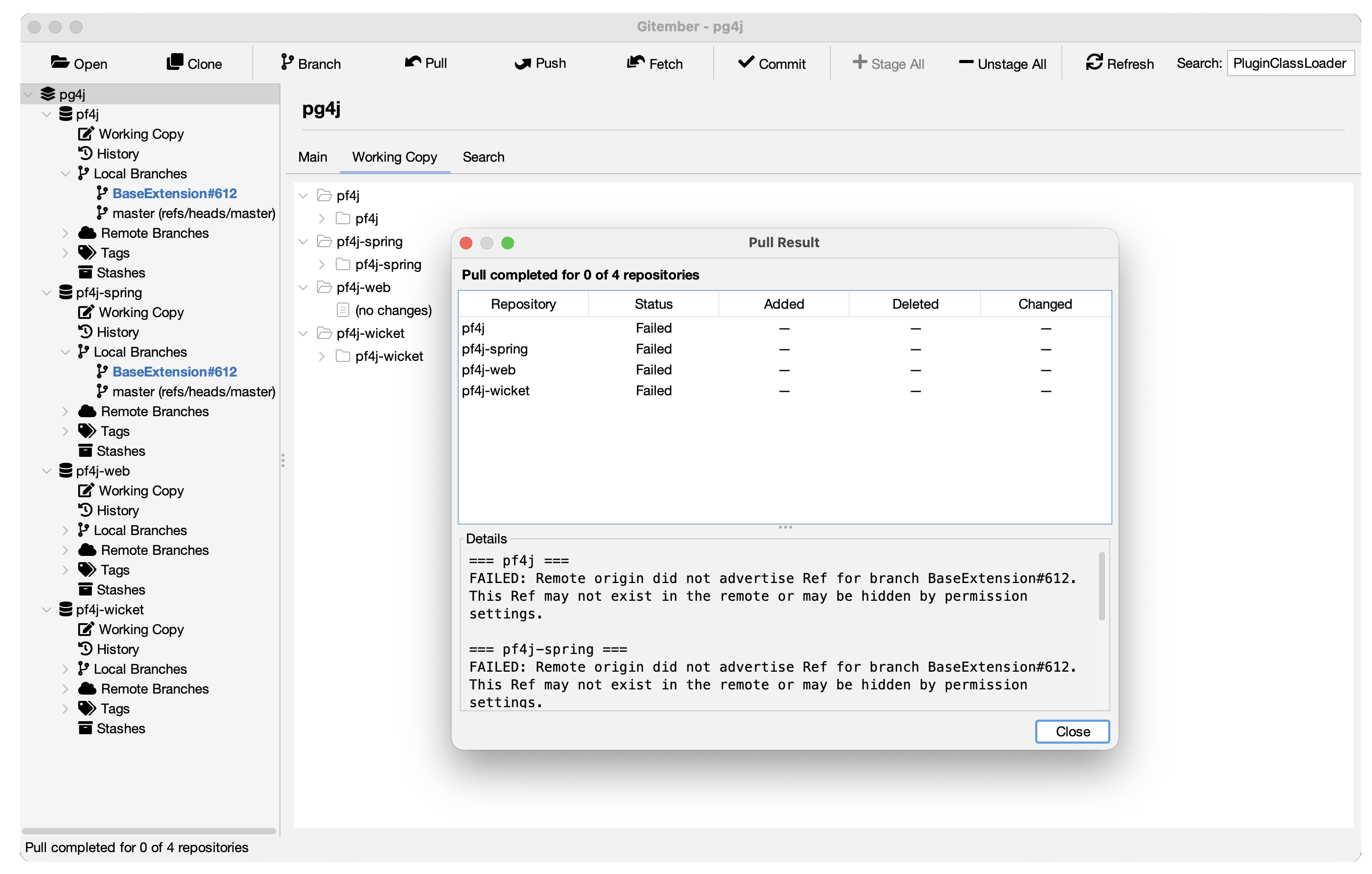
Task: Collapse pf4j-spring folder in working copy tree
Action: 303,242
